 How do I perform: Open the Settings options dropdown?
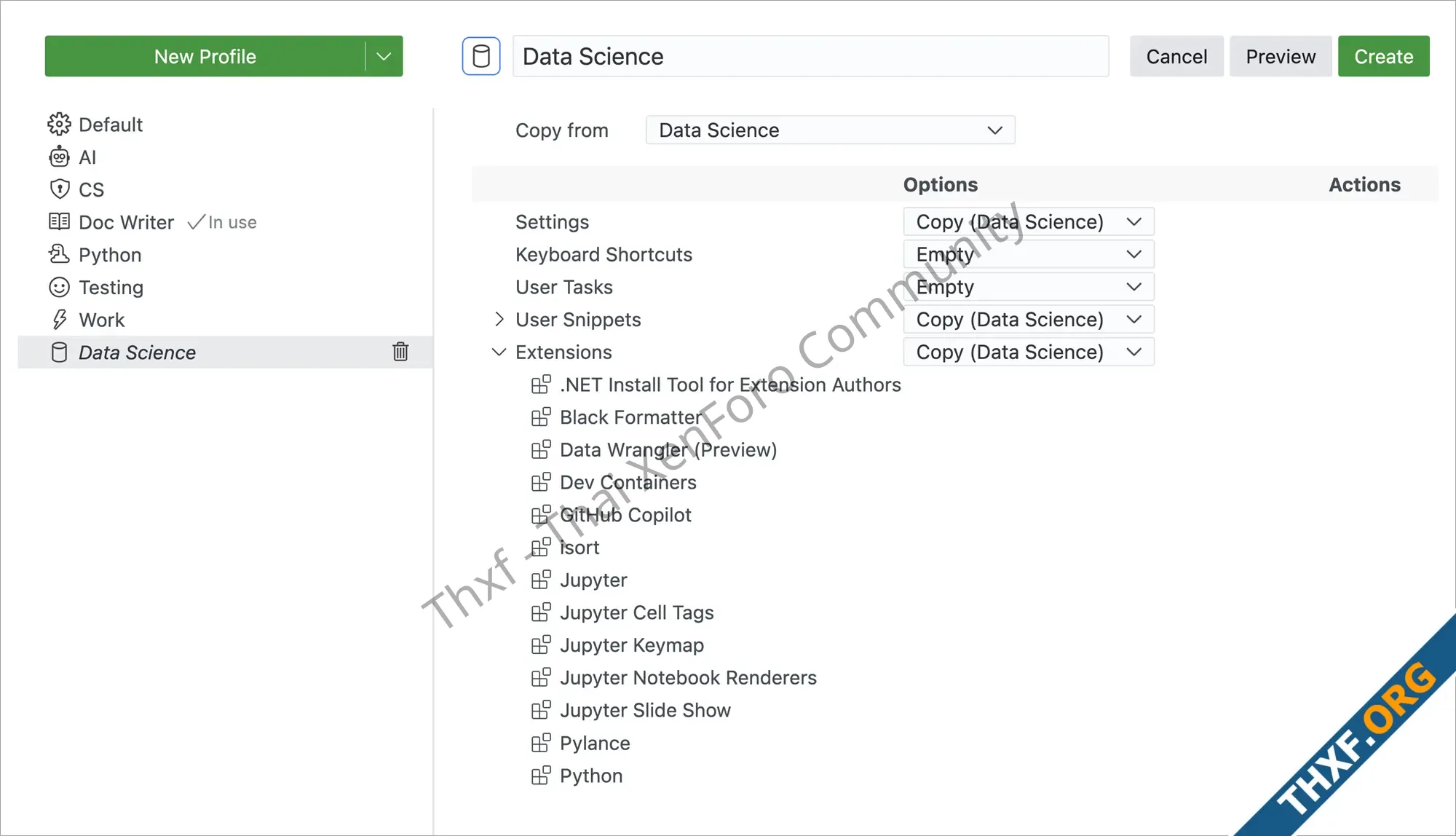pos(1029,221)
